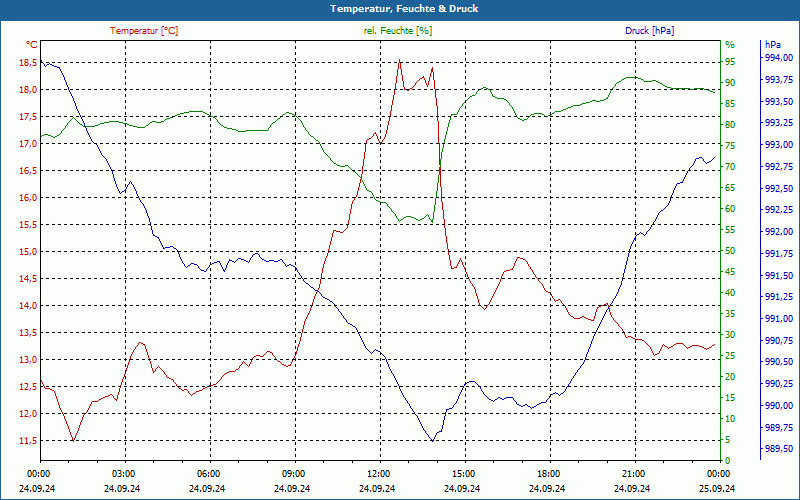Pick the 15:00 time axis label

[462, 474]
